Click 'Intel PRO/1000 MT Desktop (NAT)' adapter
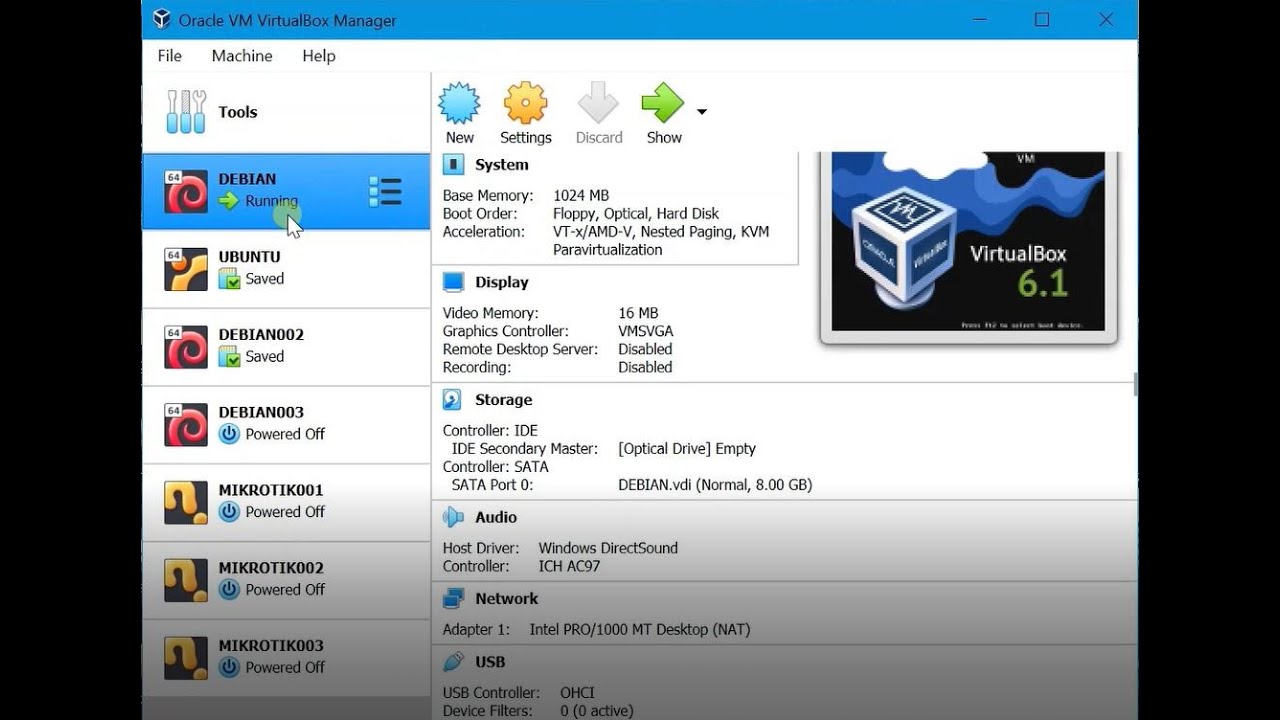This screenshot has height=720, width=1280. pyautogui.click(x=640, y=630)
